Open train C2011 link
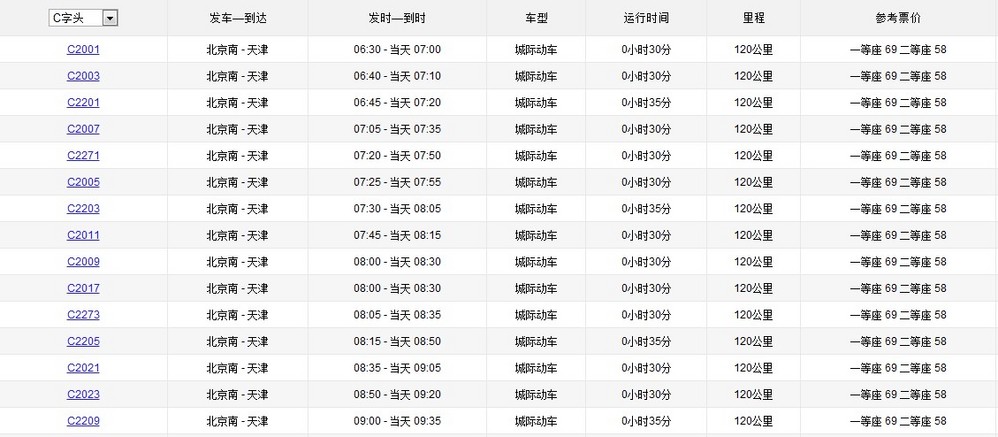Viewport: 998px width, 437px height. click(83, 235)
